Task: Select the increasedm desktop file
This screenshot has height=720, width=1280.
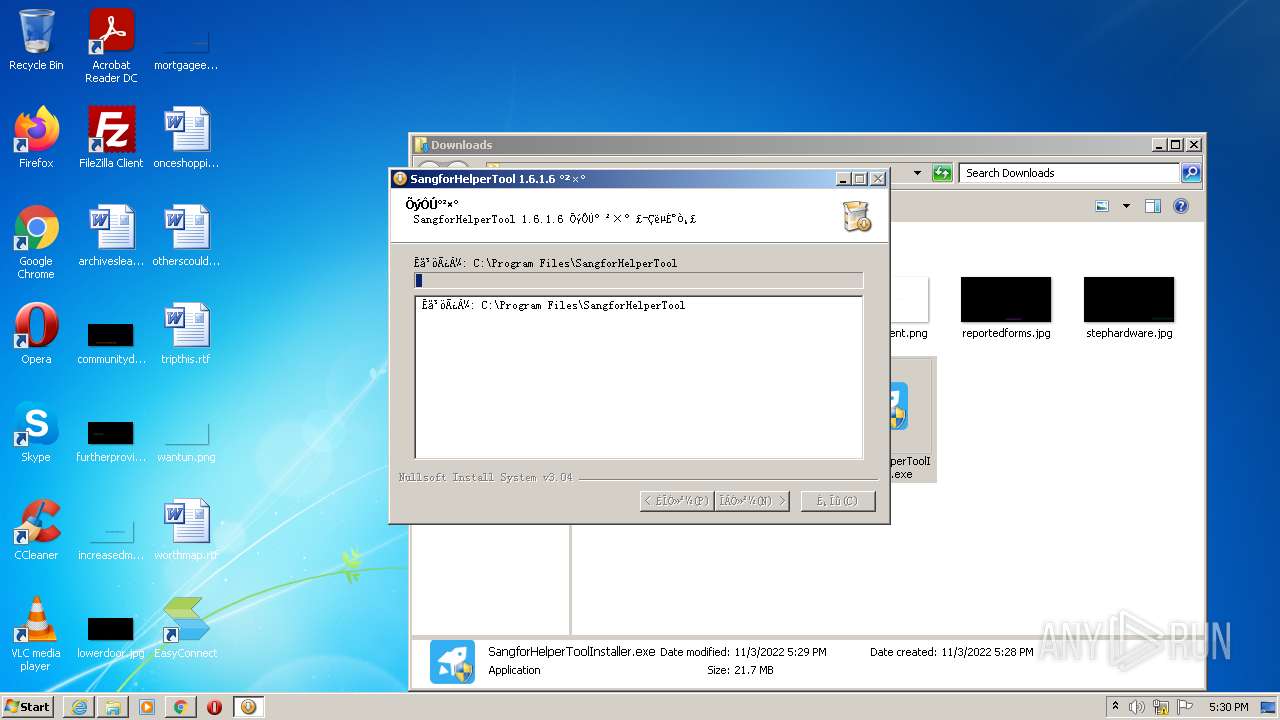Action: pos(111,537)
